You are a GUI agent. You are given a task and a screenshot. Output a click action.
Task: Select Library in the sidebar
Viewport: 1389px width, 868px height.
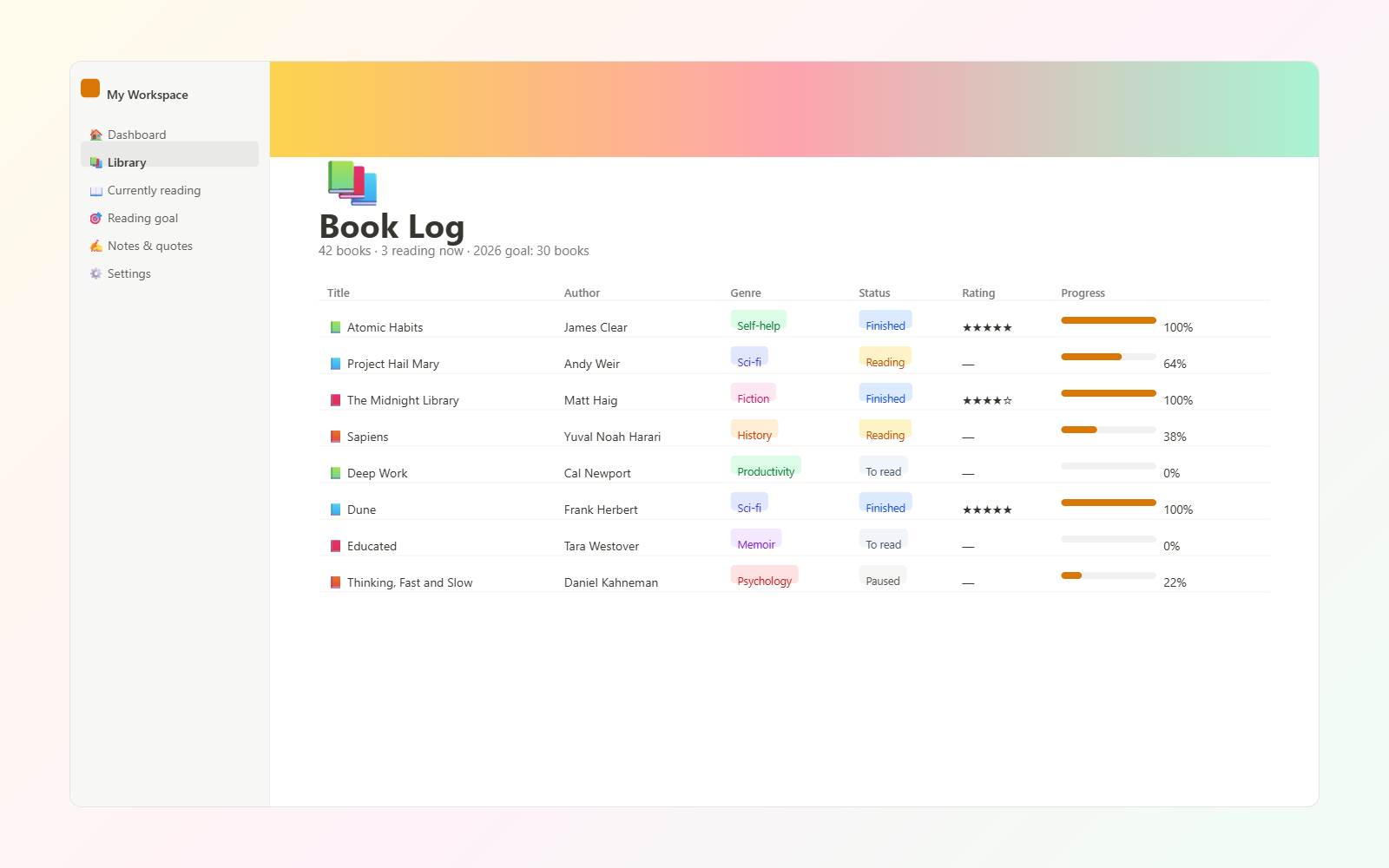(169, 155)
